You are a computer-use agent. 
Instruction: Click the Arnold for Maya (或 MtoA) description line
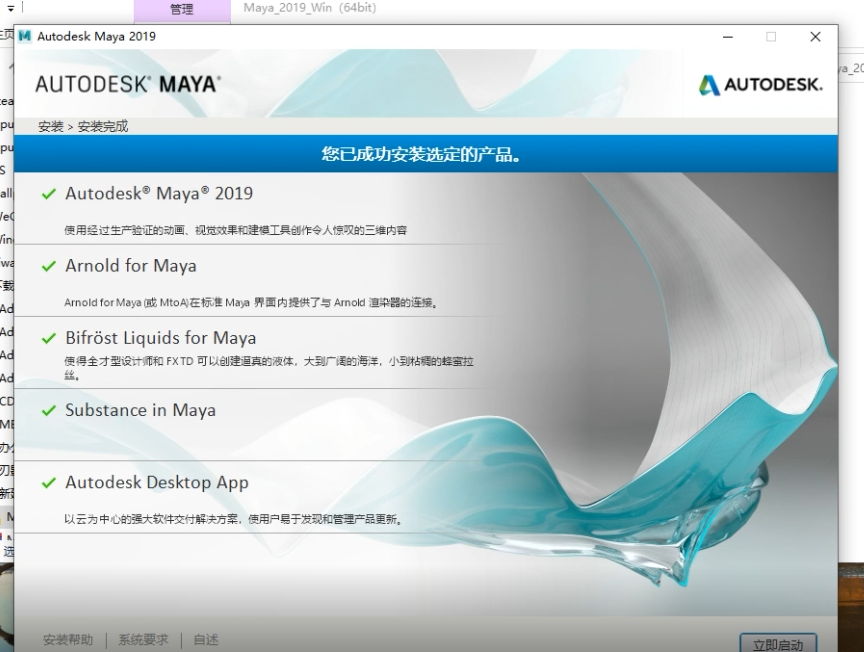point(251,303)
